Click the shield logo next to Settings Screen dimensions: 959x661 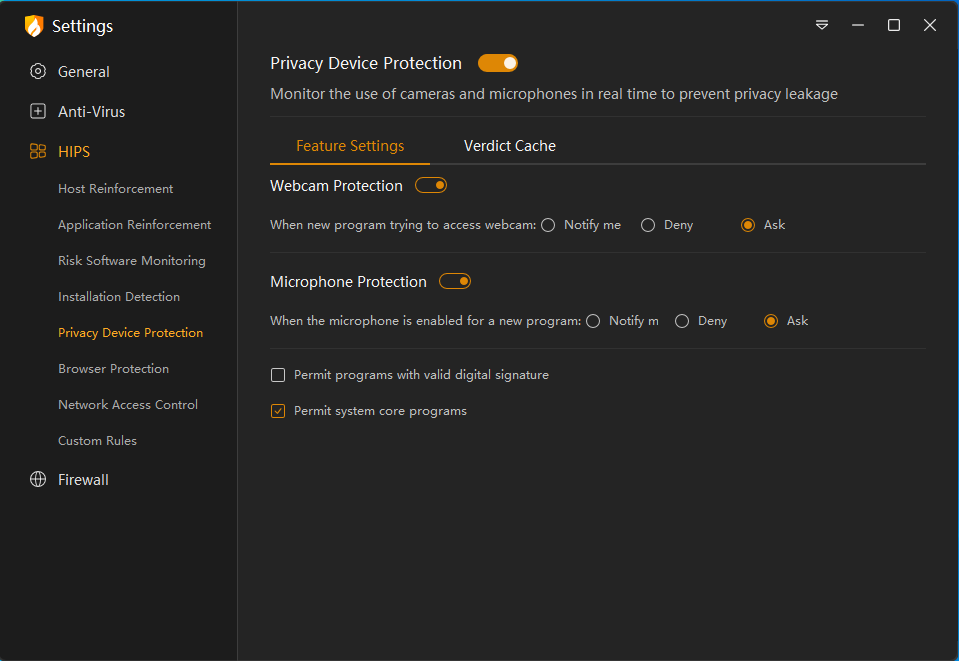[x=34, y=26]
